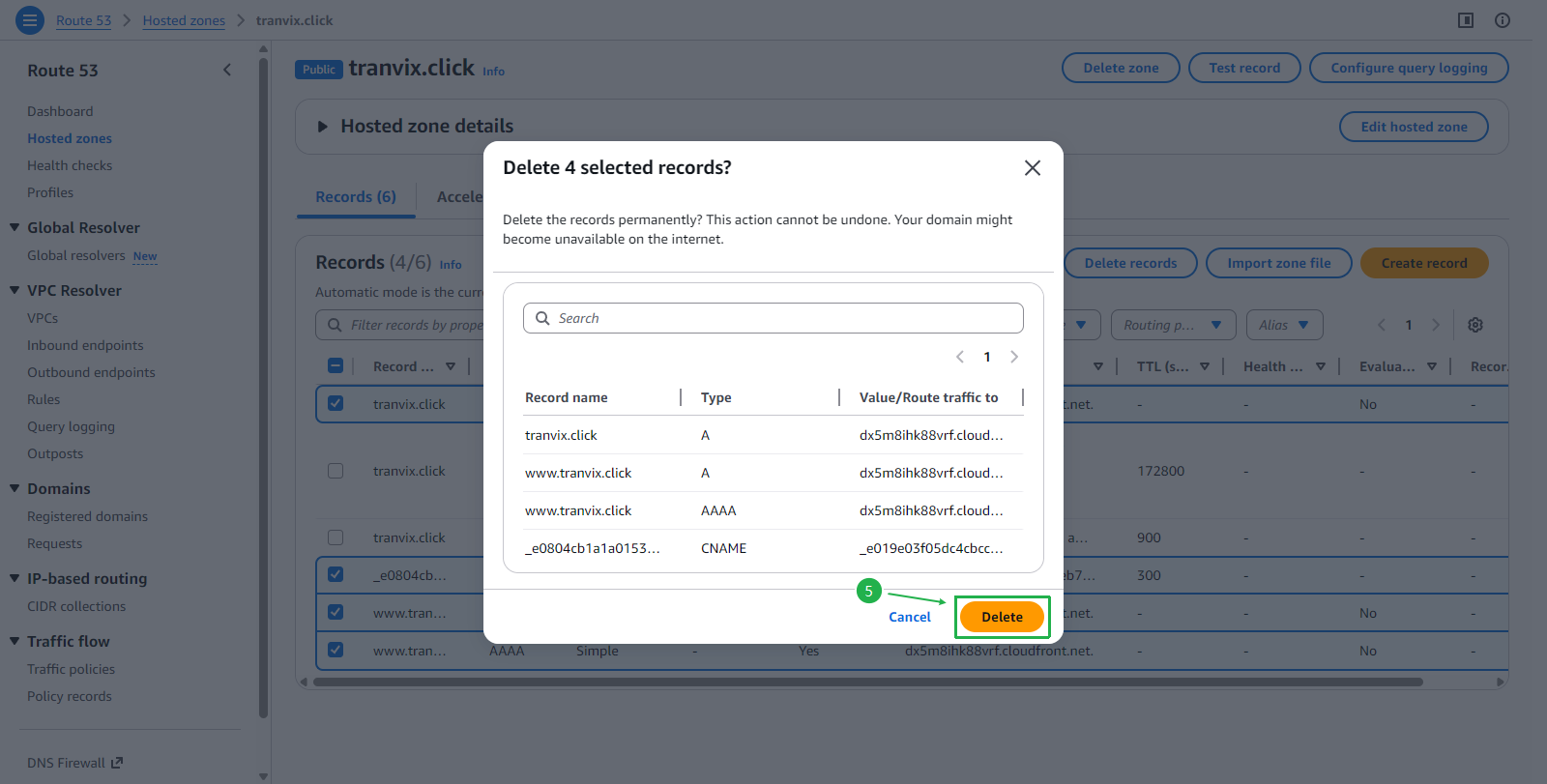
Task: Collapse IP-based routing sidebar group
Action: pos(15,578)
